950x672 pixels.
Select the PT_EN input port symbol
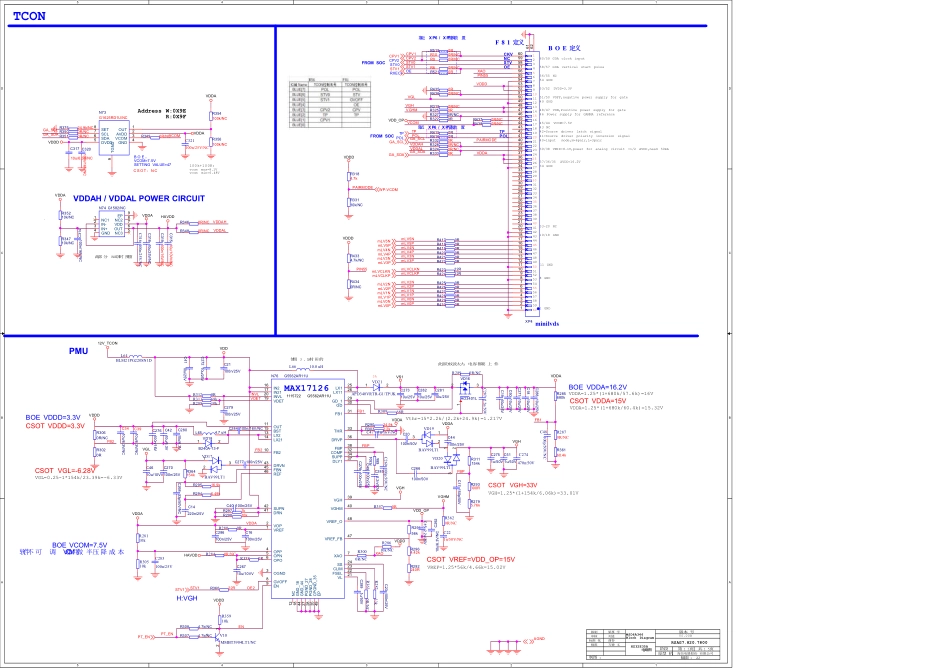tap(146, 636)
